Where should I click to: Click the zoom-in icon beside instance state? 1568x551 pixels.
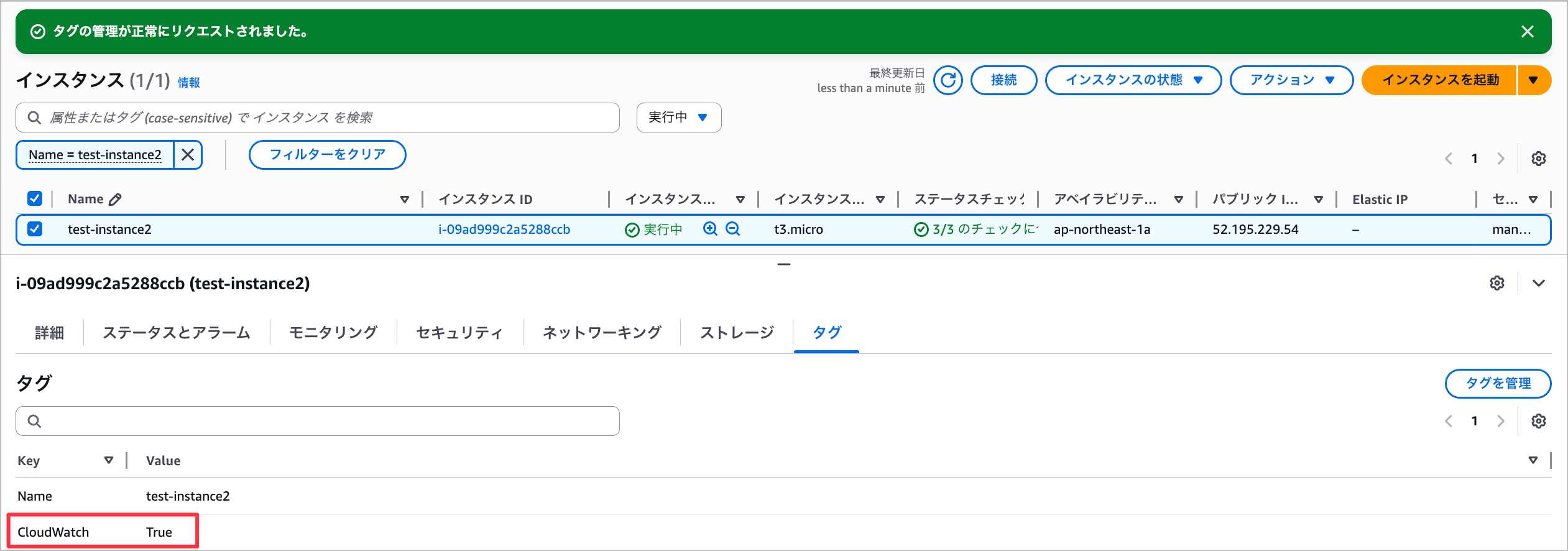(x=710, y=229)
